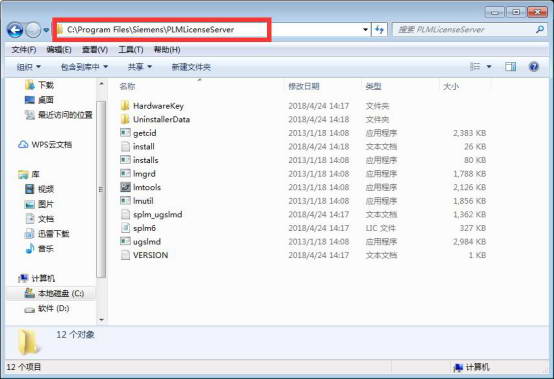Change view with the view mode icon
The width and height of the screenshot is (554, 379).
click(475, 66)
